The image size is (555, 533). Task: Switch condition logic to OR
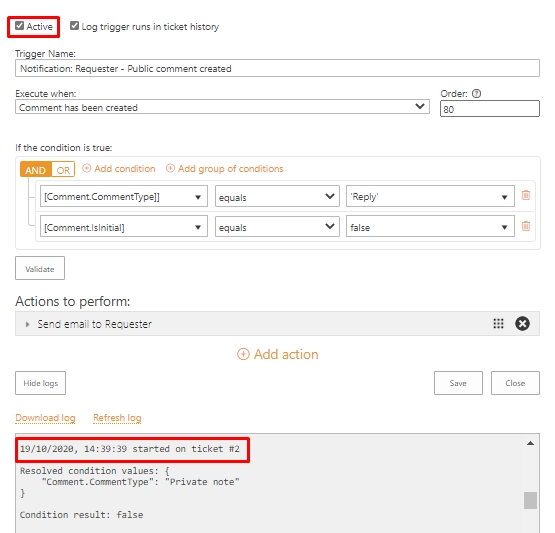[x=63, y=170]
